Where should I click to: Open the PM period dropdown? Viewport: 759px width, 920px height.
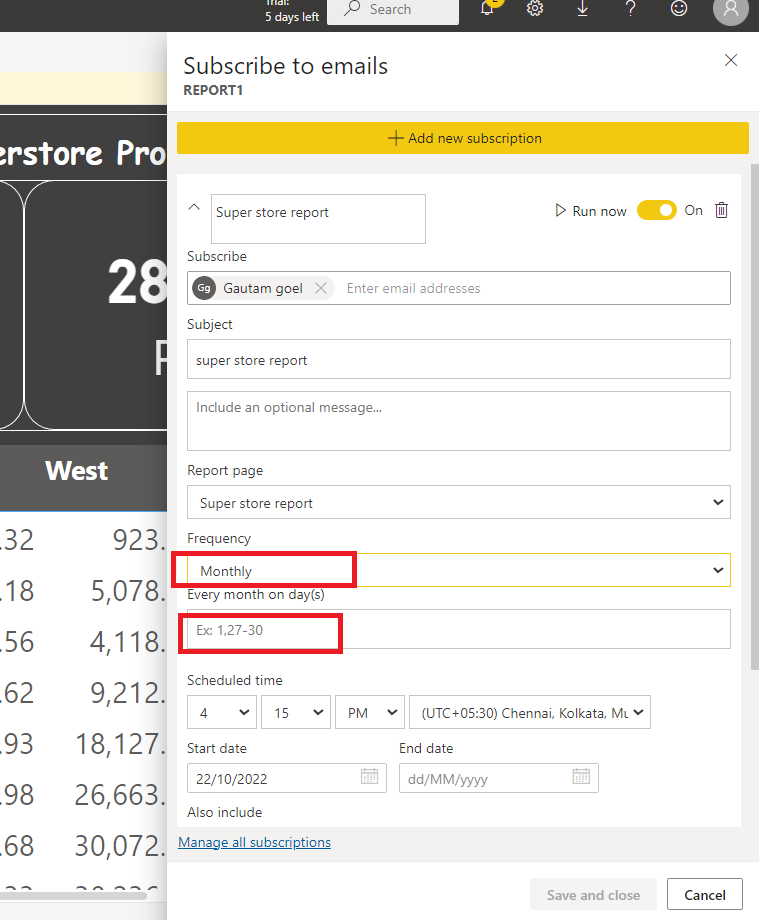370,712
